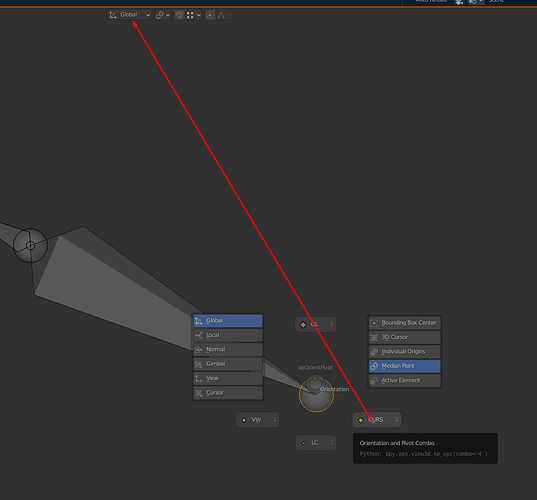Viewport: 537px width, 500px height.
Task: Choose Gimbal orientation
Action: tap(228, 364)
